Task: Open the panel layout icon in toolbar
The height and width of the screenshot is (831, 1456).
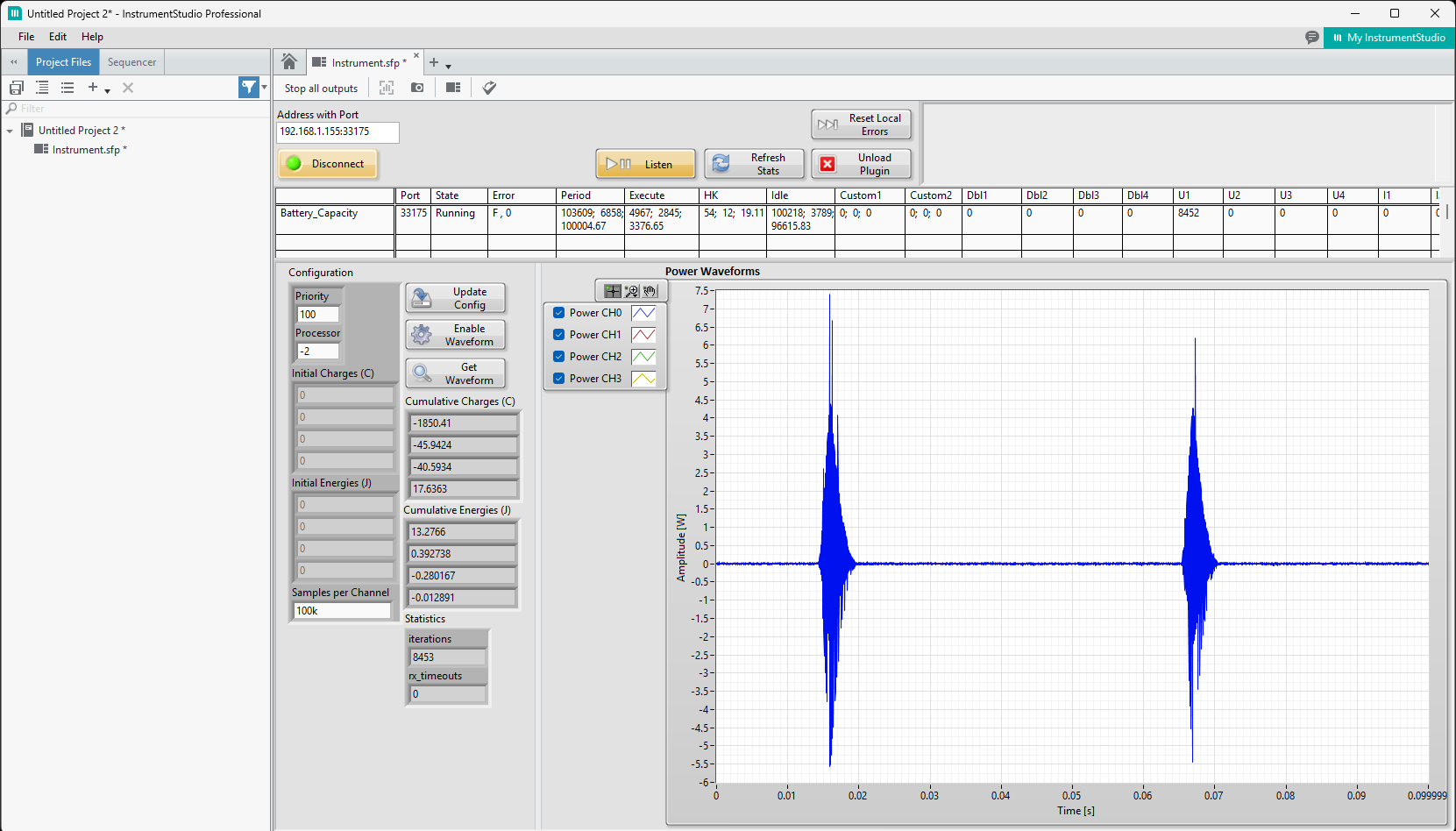Action: pyautogui.click(x=453, y=88)
